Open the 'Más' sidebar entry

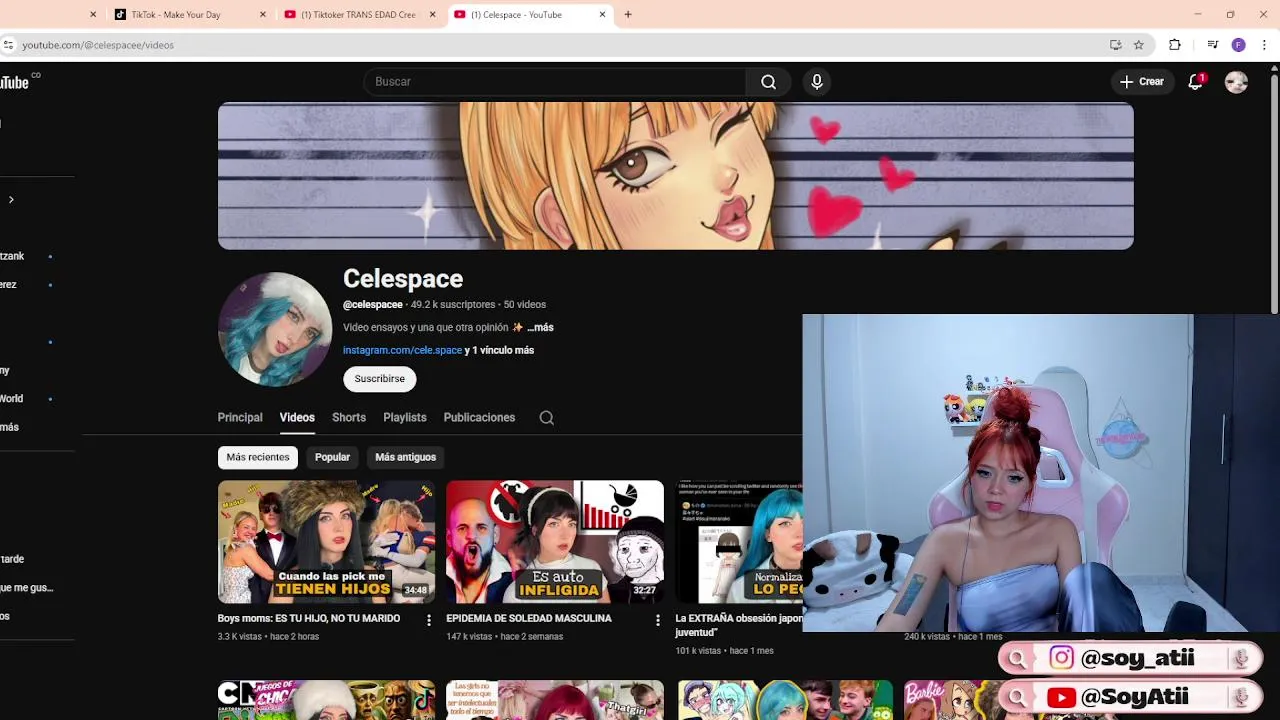click(10, 427)
